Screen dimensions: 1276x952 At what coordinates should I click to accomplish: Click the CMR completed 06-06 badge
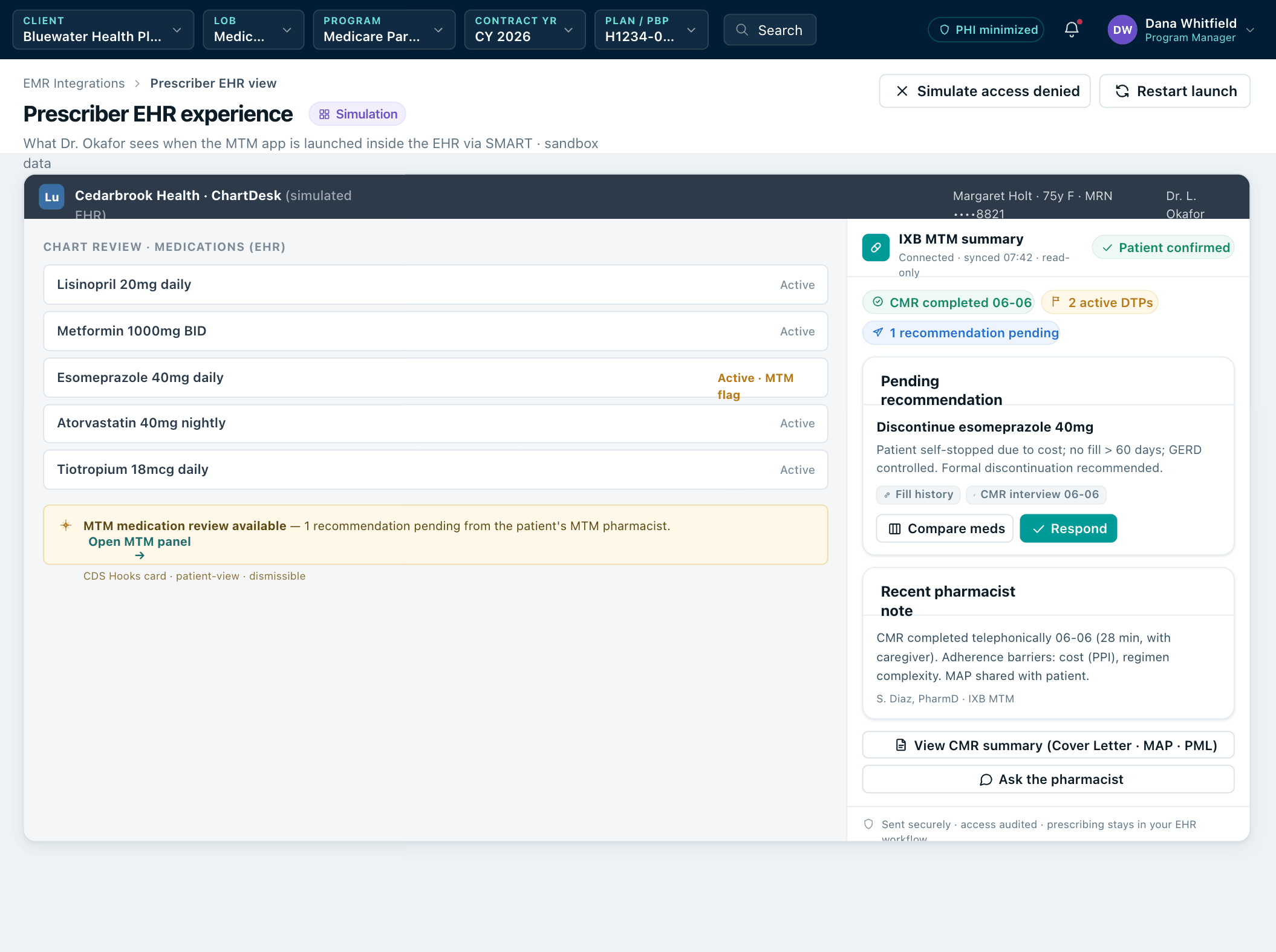948,302
